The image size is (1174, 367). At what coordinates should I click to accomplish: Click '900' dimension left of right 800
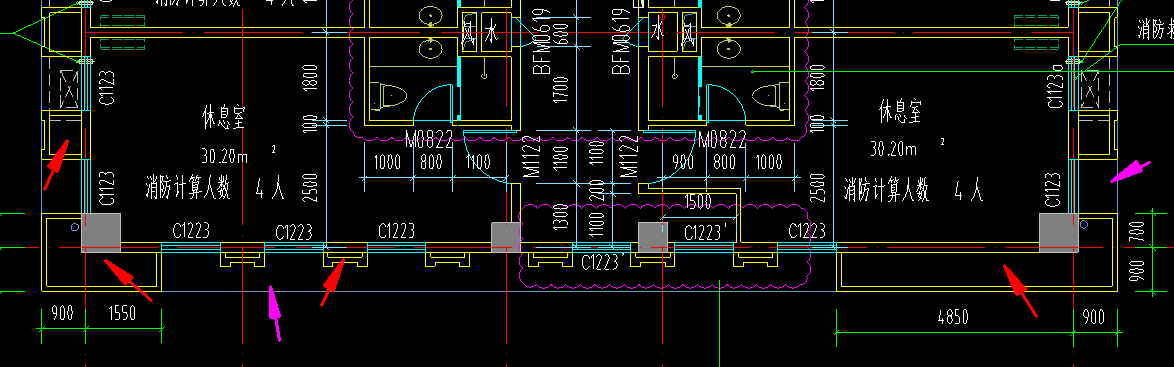click(x=683, y=163)
